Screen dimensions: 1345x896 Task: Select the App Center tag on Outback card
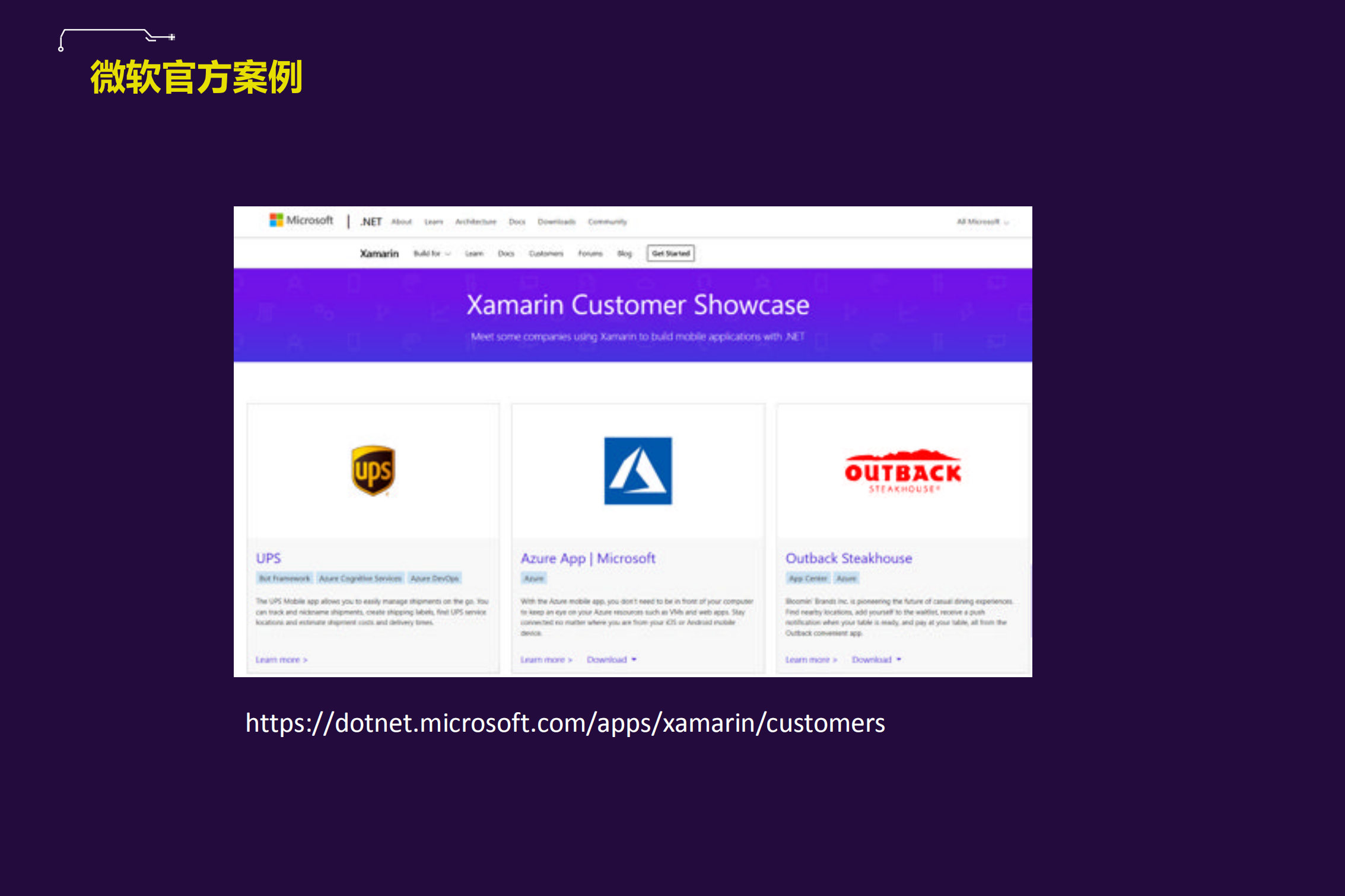[x=808, y=578]
